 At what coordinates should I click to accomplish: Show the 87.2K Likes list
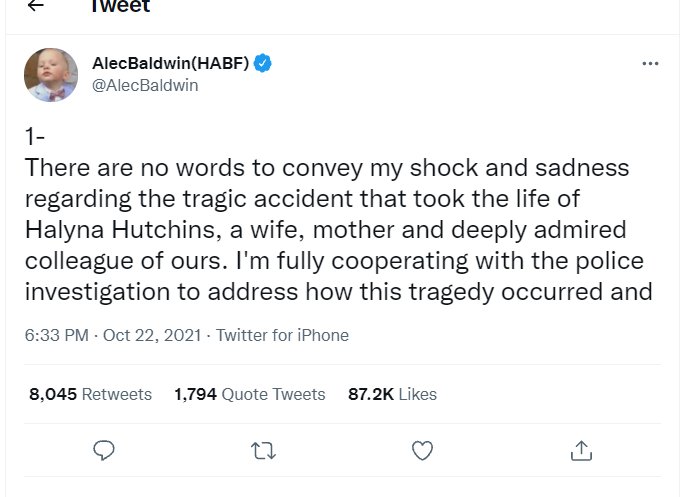tap(392, 394)
